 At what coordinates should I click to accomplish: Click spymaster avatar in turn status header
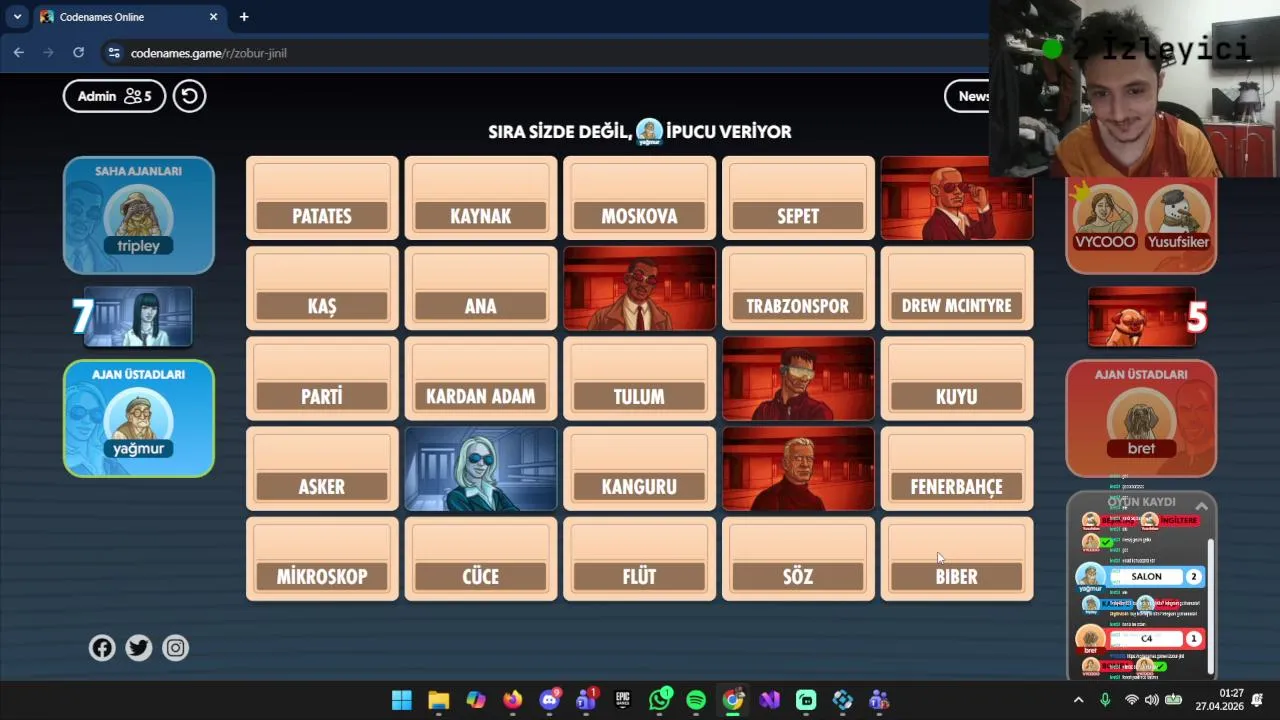tap(650, 131)
